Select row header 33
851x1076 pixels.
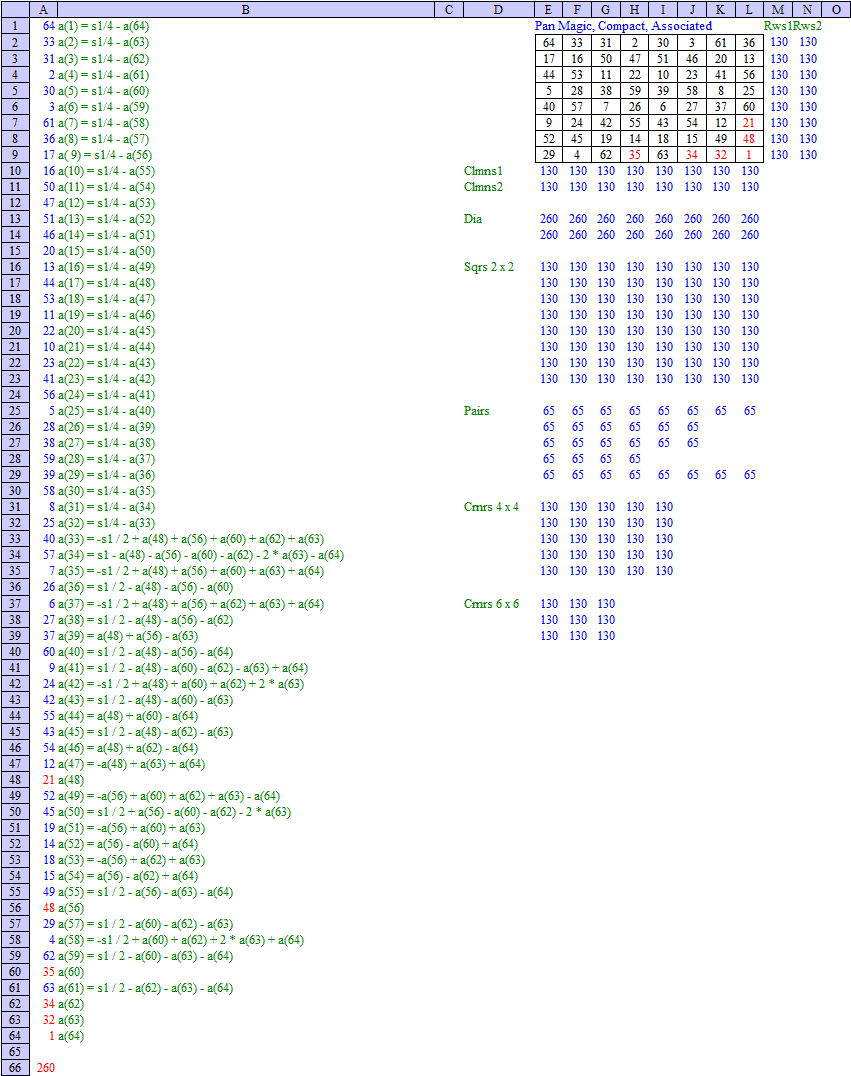(15, 539)
